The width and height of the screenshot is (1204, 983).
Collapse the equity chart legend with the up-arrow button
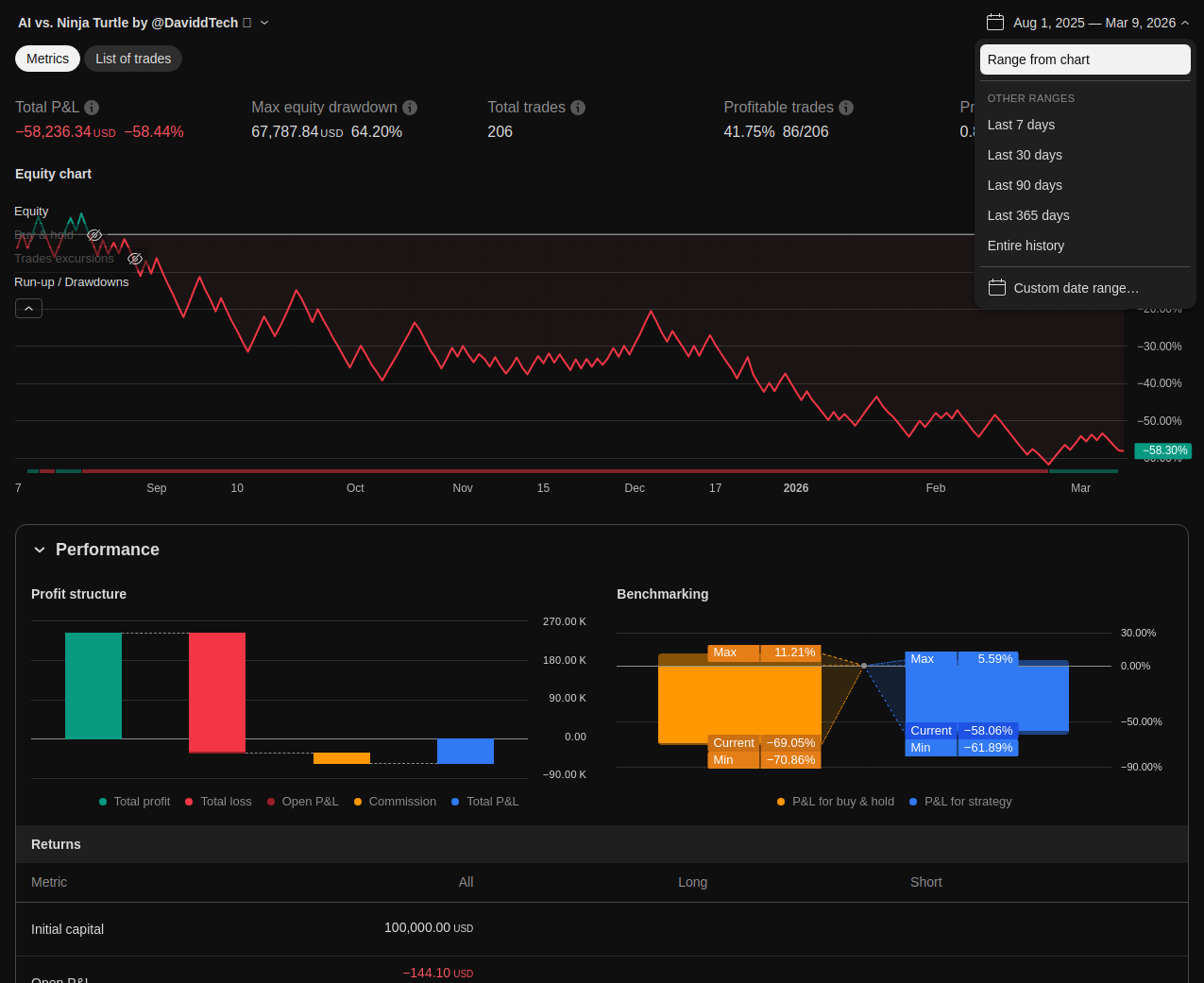pyautogui.click(x=28, y=309)
